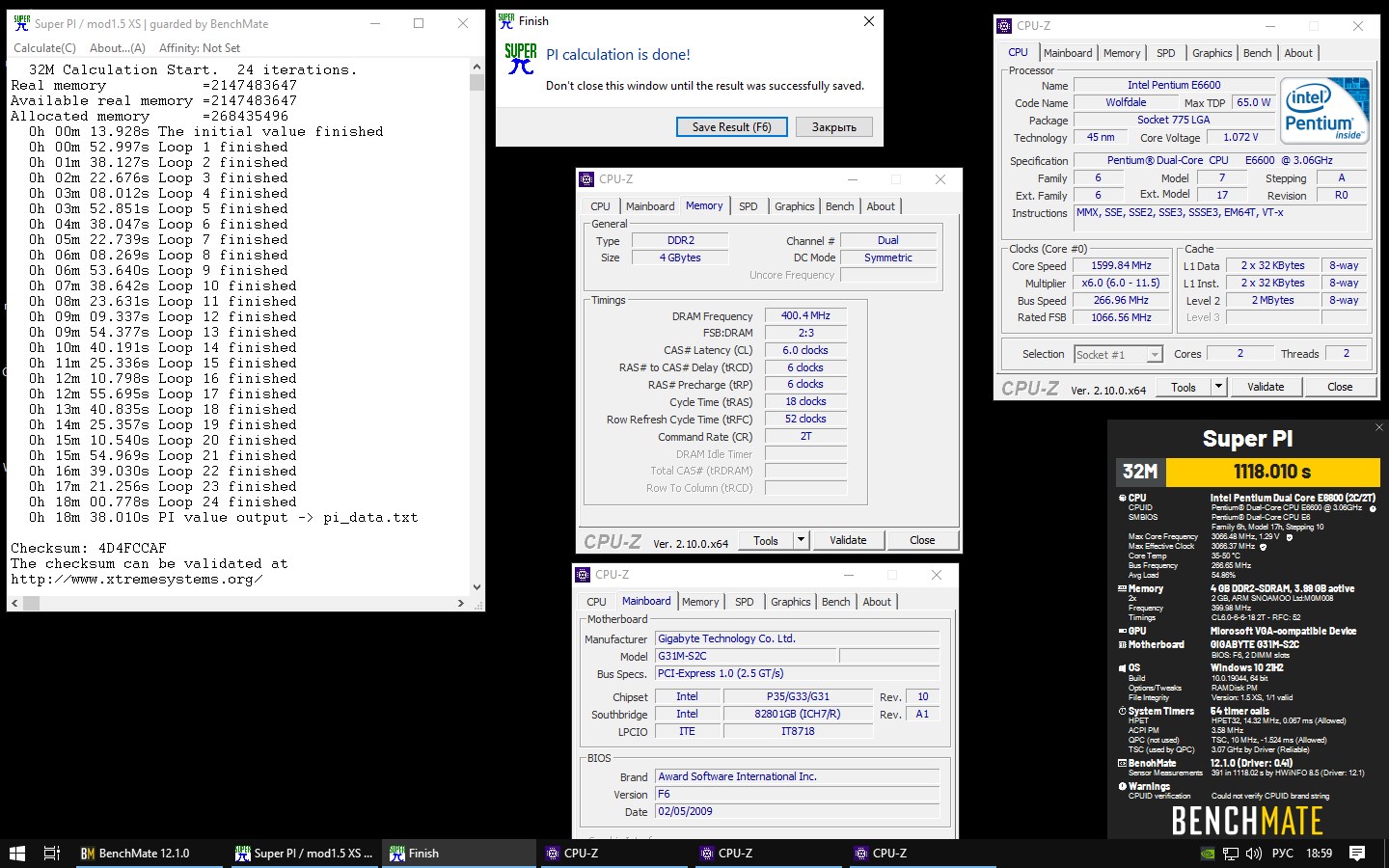Click the Memory section icon in BenchMate panel

[x=1122, y=588]
